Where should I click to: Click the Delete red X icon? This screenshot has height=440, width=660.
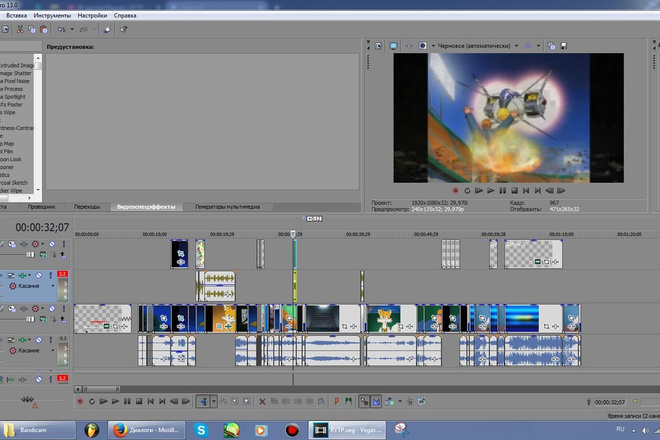(x=262, y=402)
